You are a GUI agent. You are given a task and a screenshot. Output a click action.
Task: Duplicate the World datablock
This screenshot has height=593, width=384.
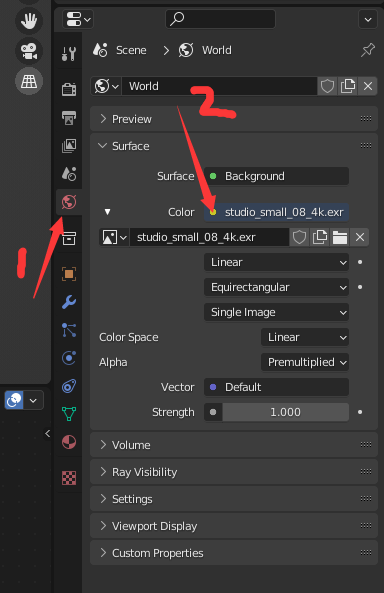348,86
